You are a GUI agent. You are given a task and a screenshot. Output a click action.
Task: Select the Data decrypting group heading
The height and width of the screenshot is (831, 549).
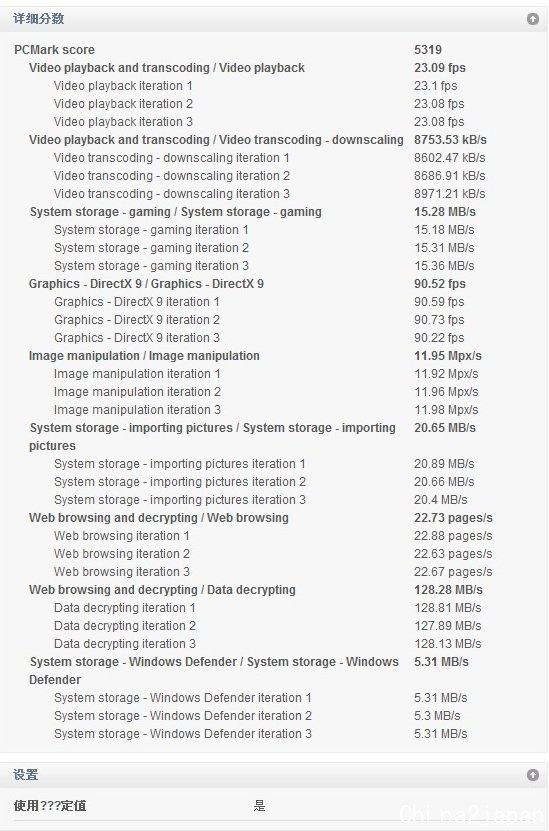162,590
